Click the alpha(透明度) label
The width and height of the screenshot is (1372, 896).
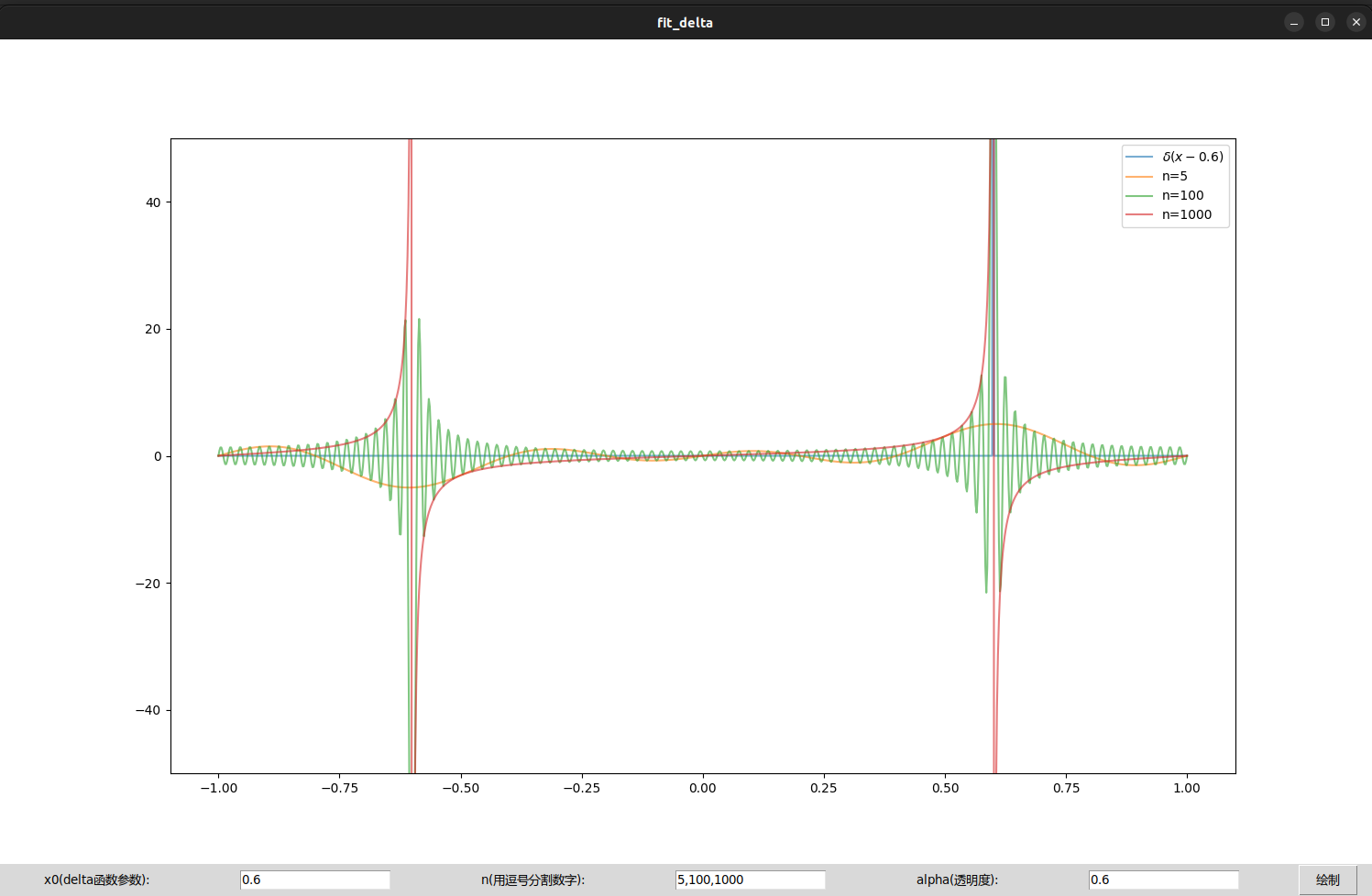(x=958, y=880)
